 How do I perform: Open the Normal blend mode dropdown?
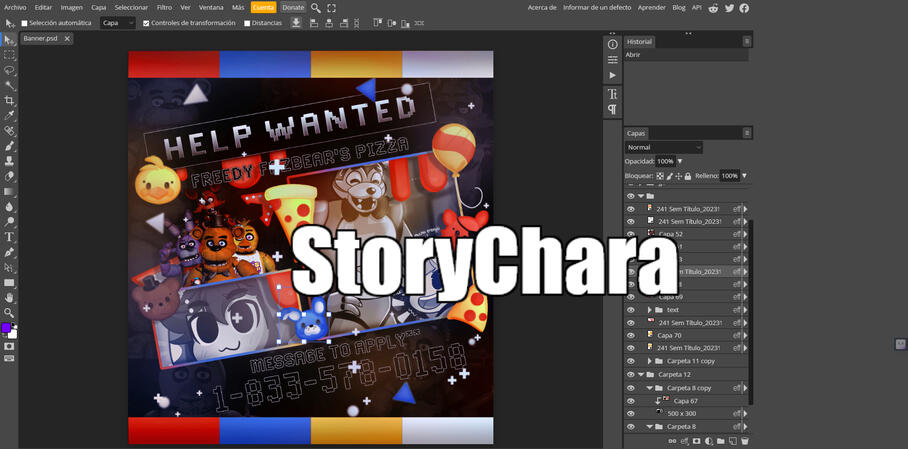[664, 147]
